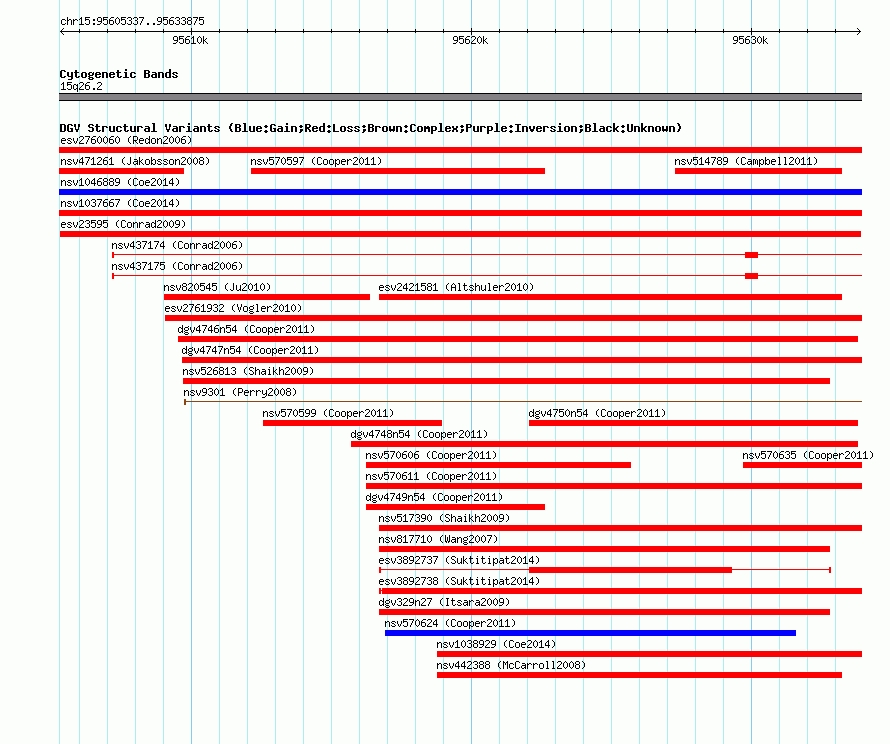Viewport: 890px width, 744px height.
Task: Select the 15q26.2 cytogenetic band bar
Action: coord(460,97)
